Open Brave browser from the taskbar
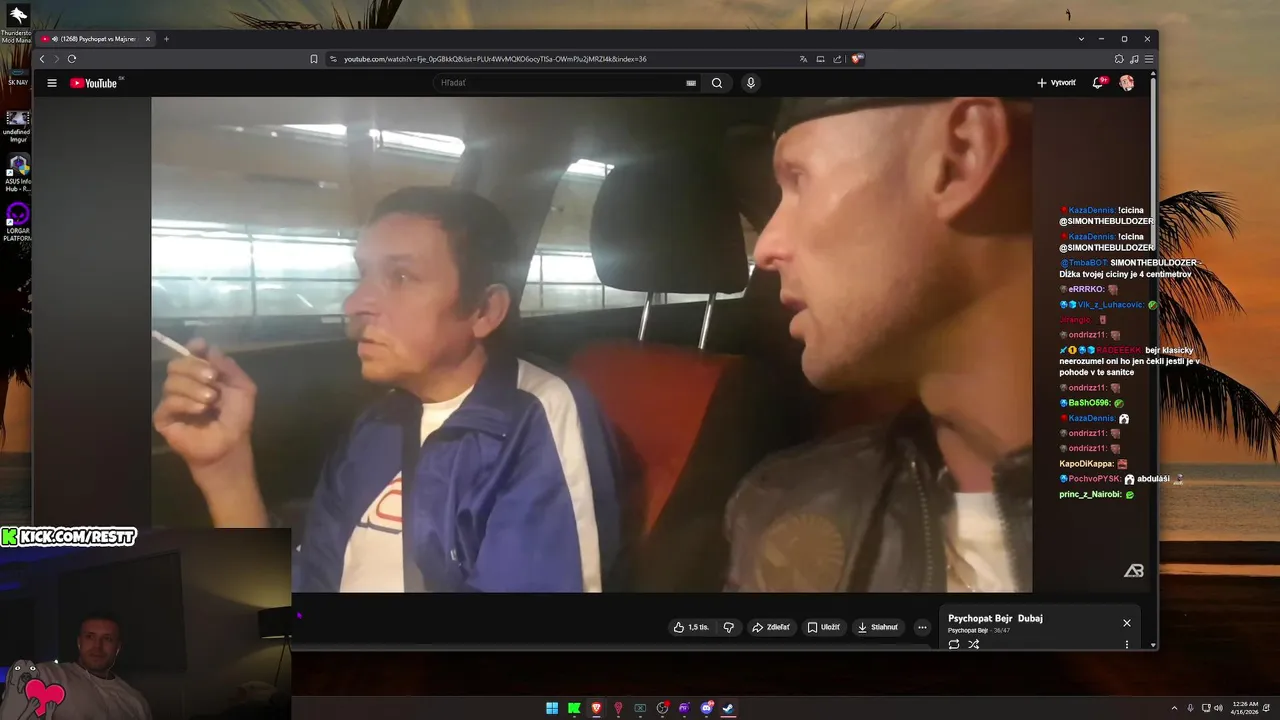The image size is (1280, 720). [596, 708]
